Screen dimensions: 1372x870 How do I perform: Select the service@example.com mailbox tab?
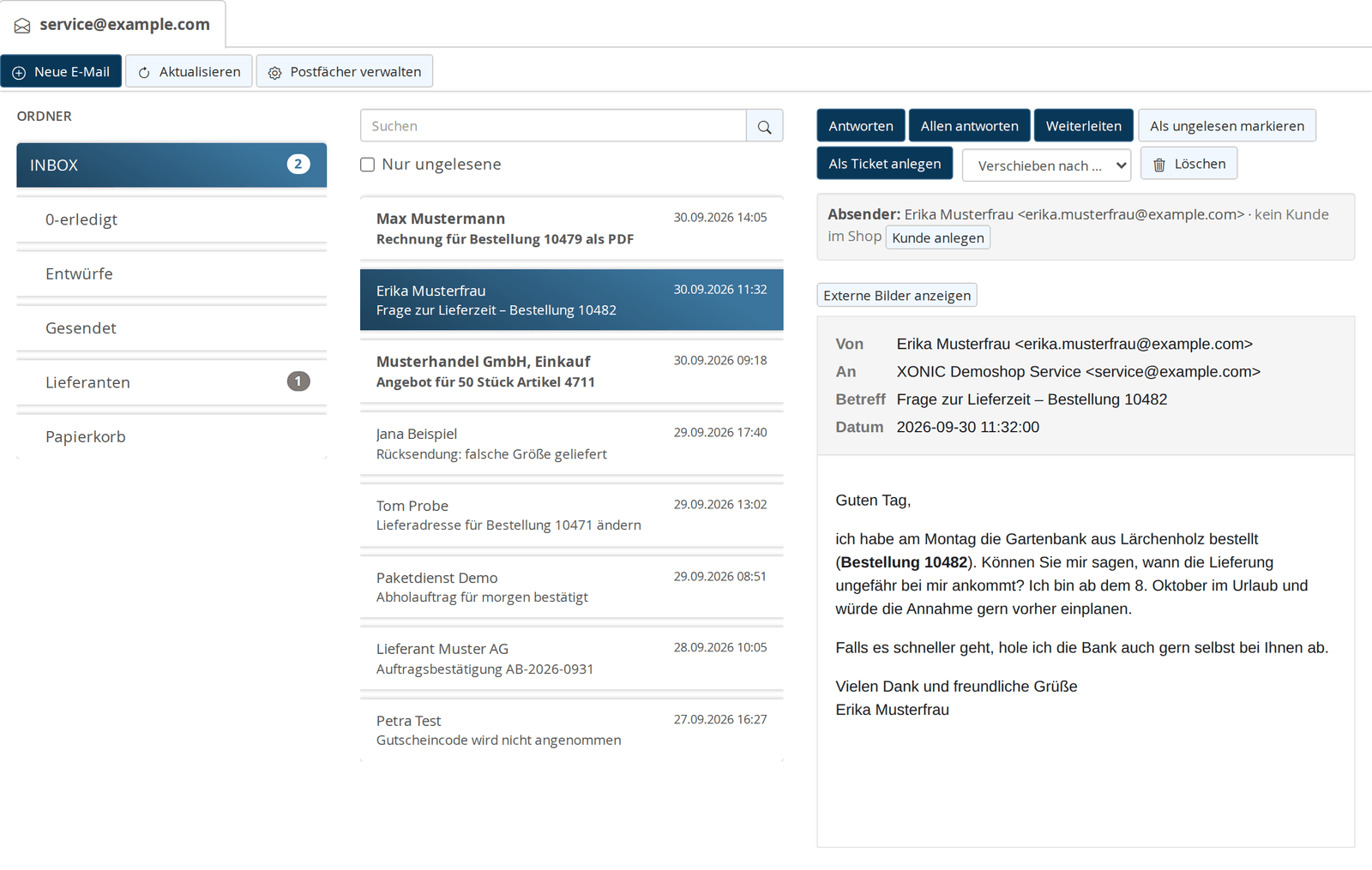(x=112, y=25)
